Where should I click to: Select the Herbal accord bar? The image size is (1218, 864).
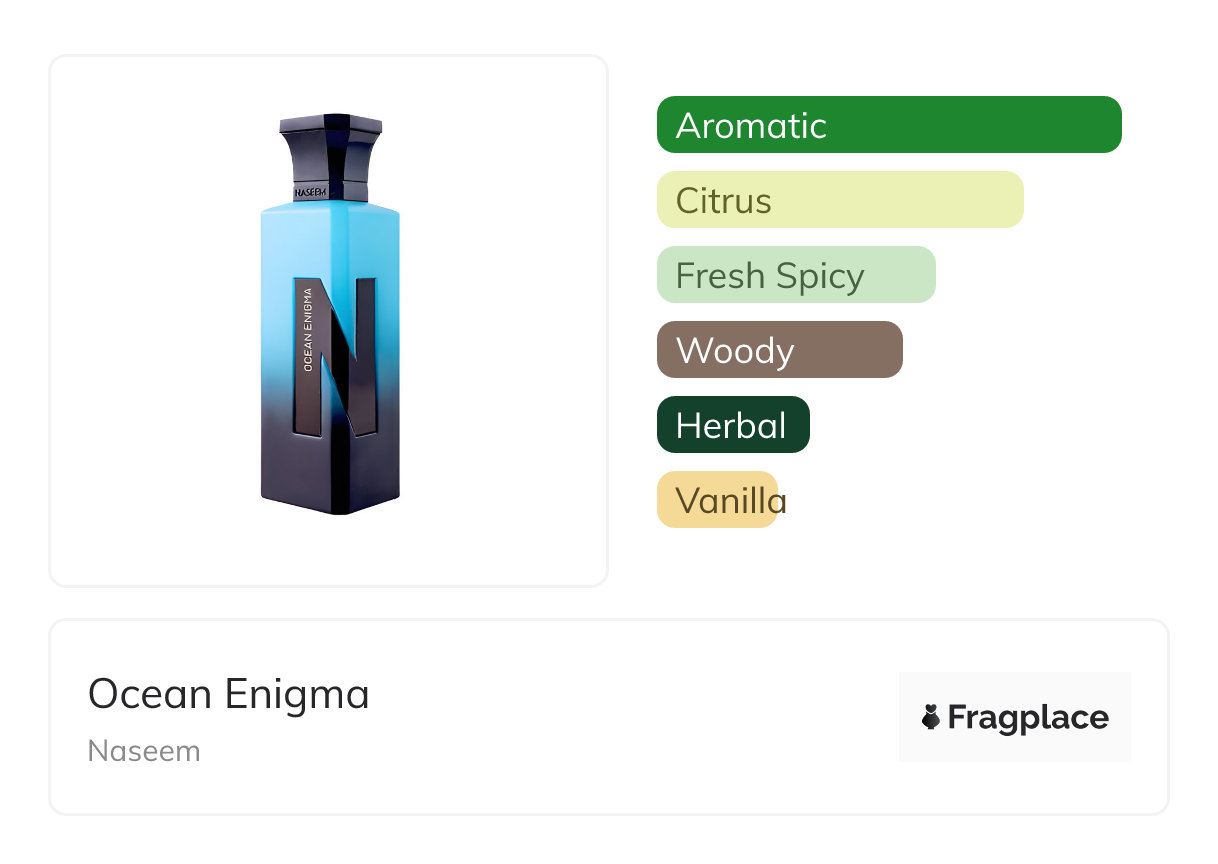733,425
